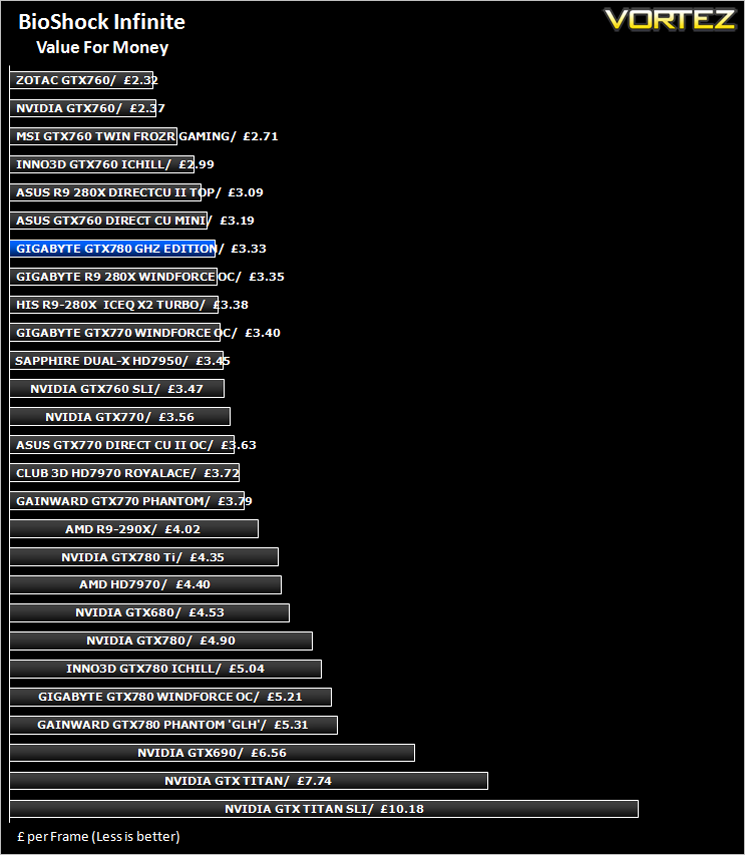Image resolution: width=745 pixels, height=855 pixels.
Task: Select the NVIDIA GTX680 £4.53 bar
Action: pyautogui.click(x=150, y=613)
